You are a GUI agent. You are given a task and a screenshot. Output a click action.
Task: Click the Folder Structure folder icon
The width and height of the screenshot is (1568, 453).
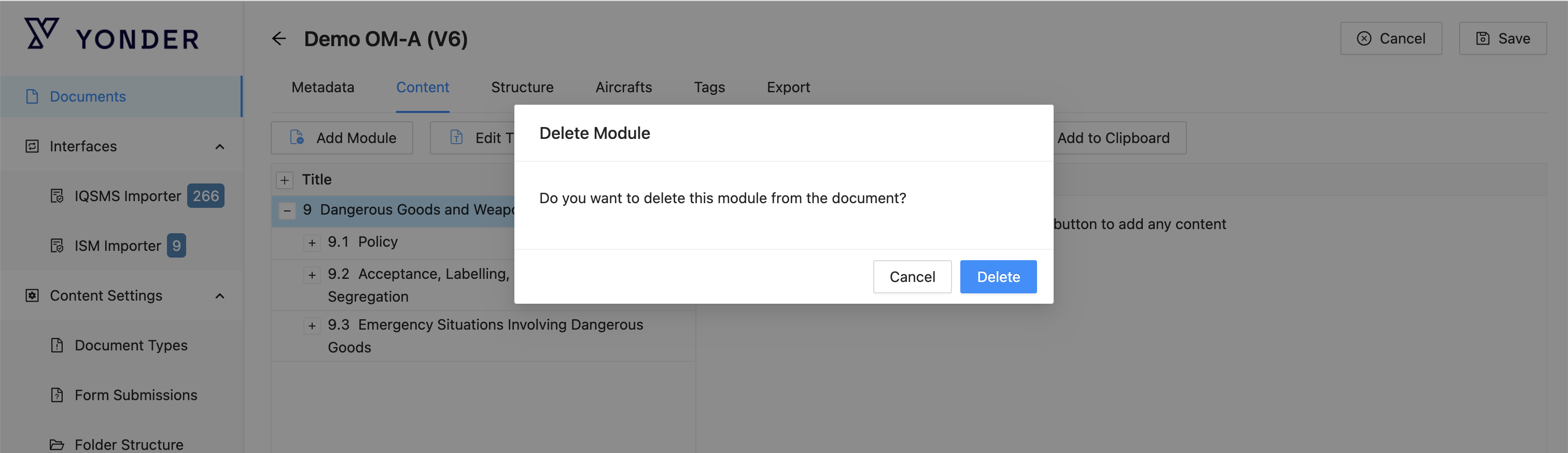point(57,445)
